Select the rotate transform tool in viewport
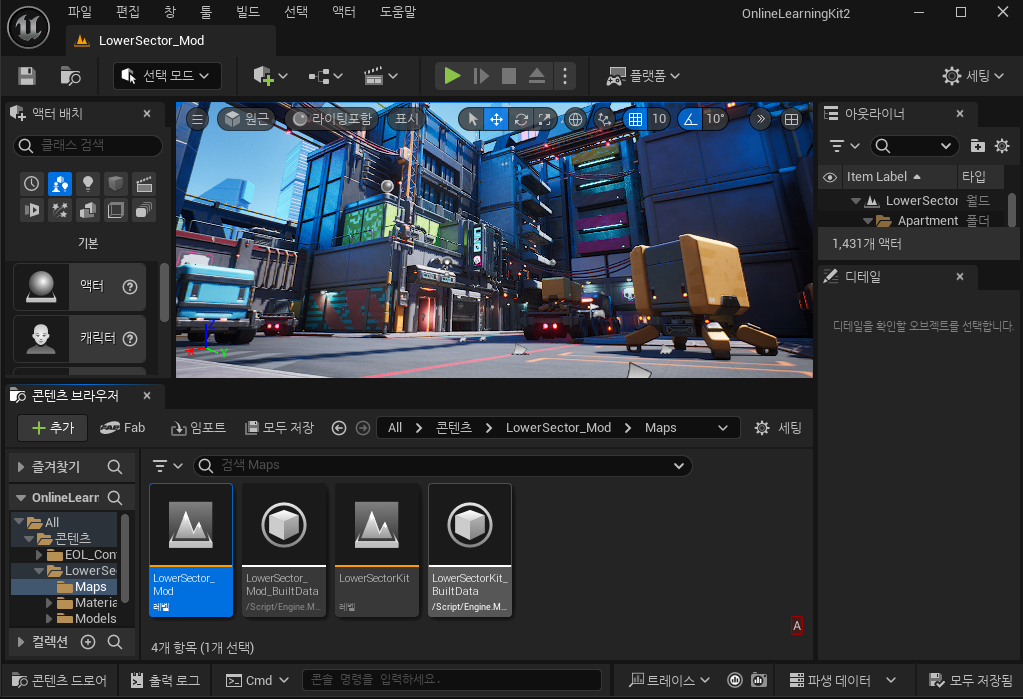This screenshot has height=699, width=1023. point(521,119)
